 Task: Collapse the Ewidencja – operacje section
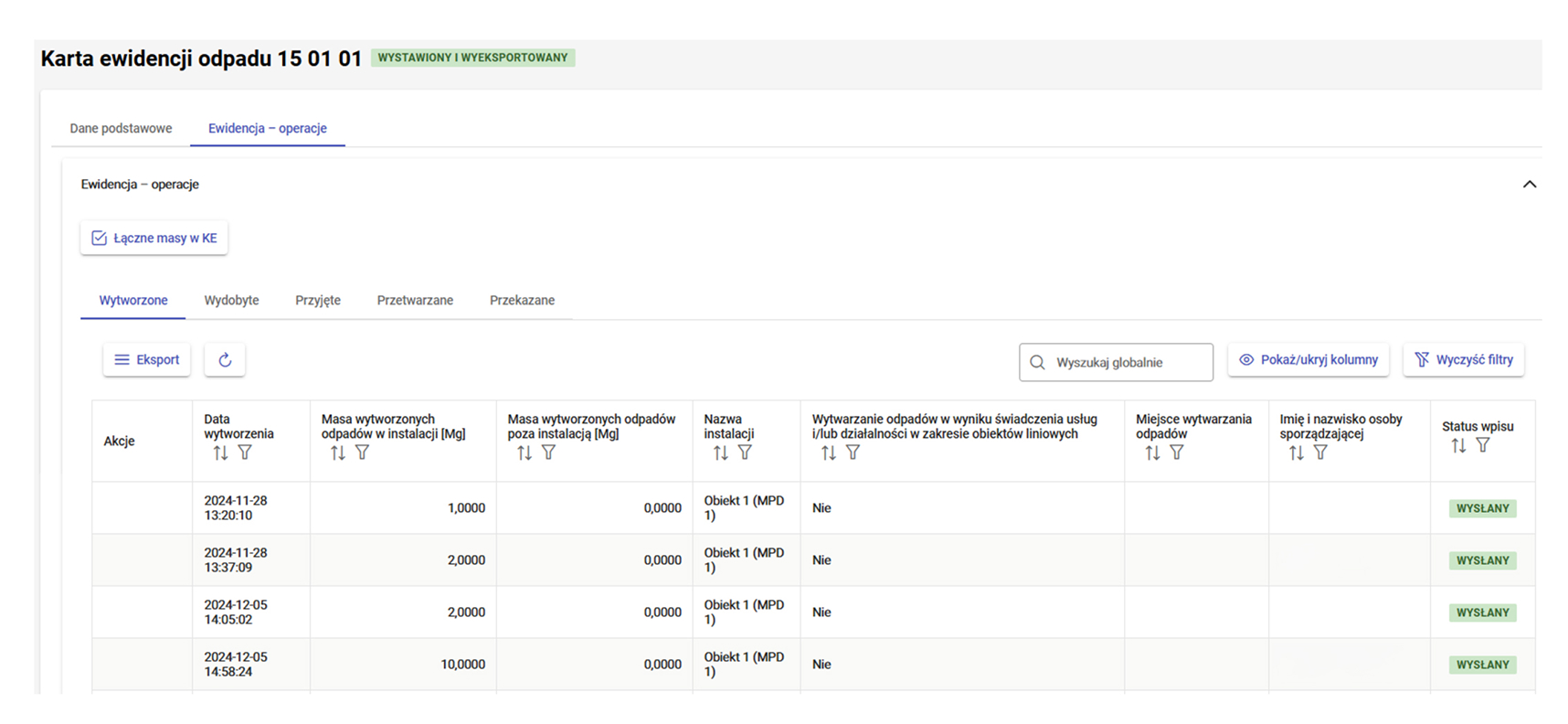(1529, 185)
